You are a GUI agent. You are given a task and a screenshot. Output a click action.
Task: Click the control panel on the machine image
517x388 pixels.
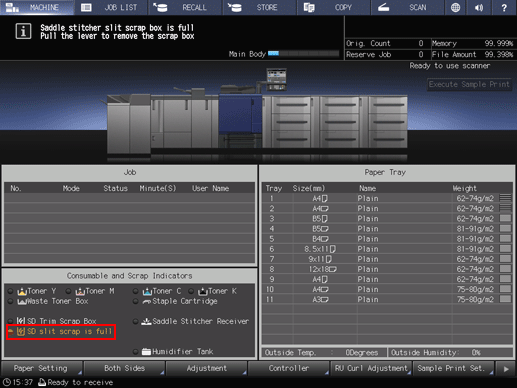point(276,79)
